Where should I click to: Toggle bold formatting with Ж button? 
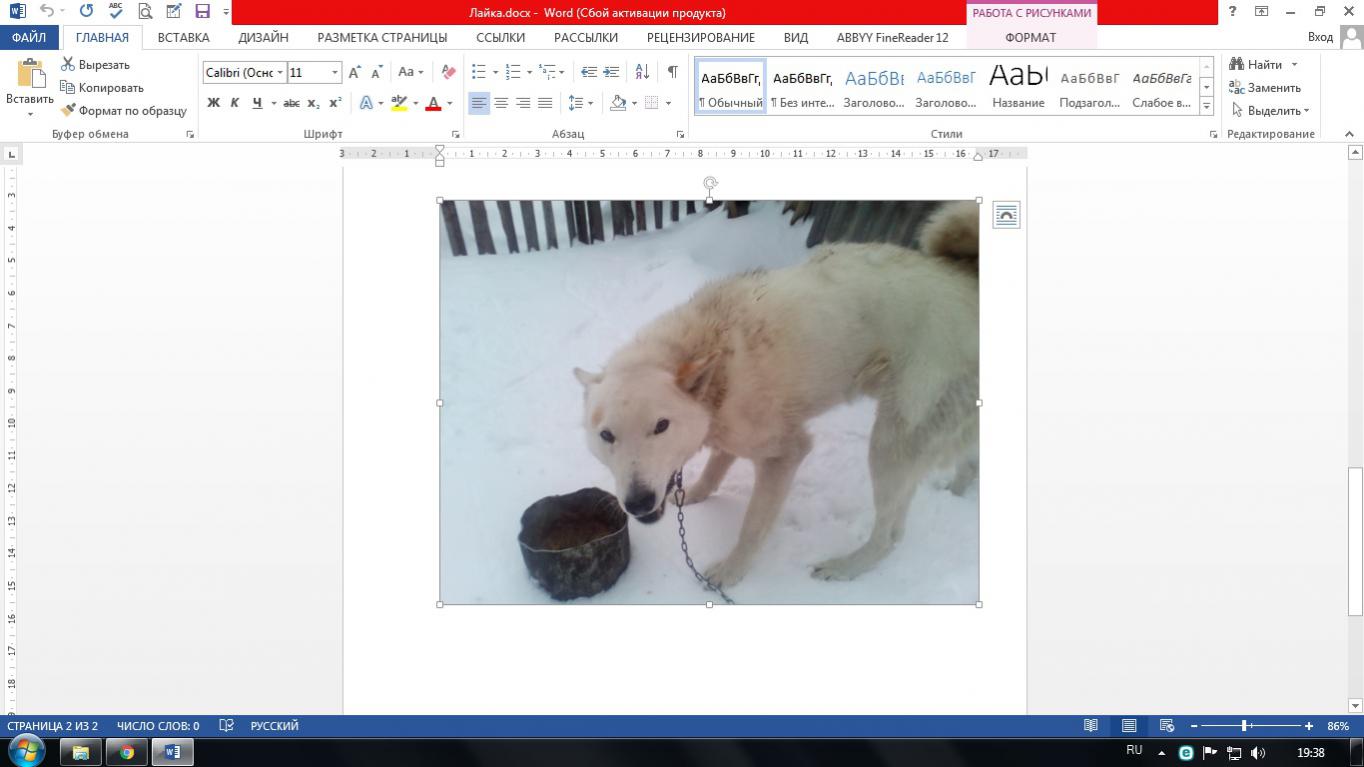click(213, 103)
